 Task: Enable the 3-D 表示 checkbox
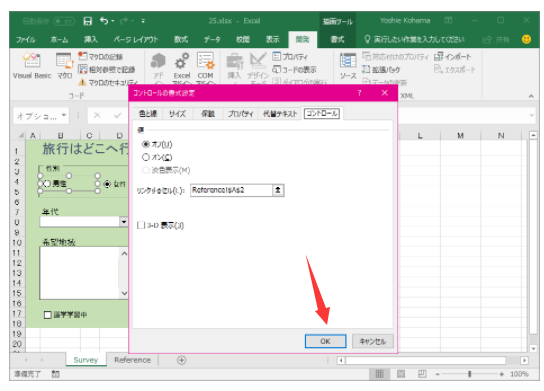tap(141, 226)
